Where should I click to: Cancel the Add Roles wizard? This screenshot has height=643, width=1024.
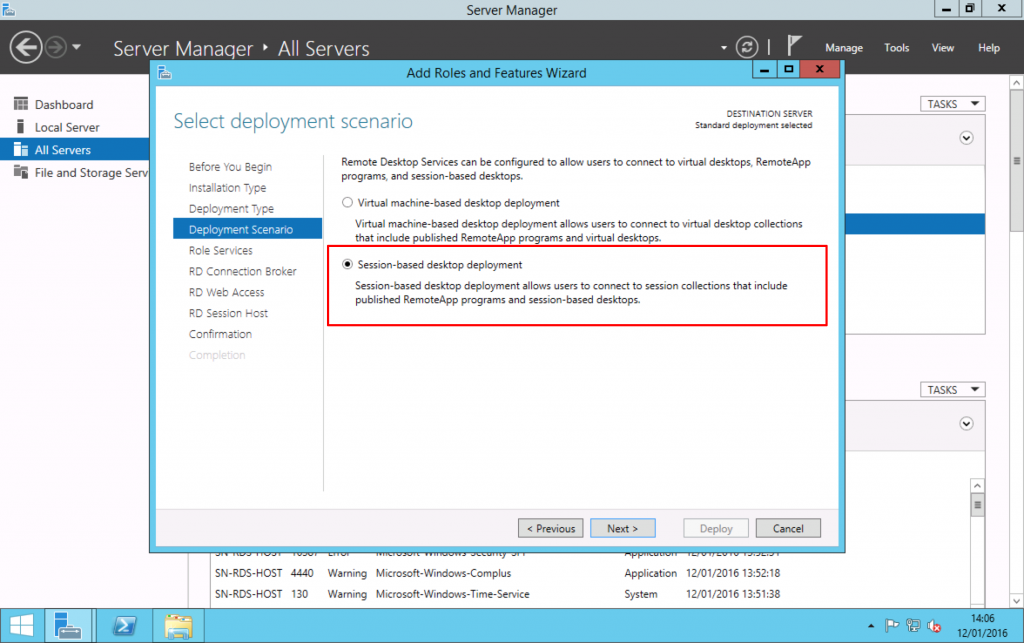click(788, 528)
